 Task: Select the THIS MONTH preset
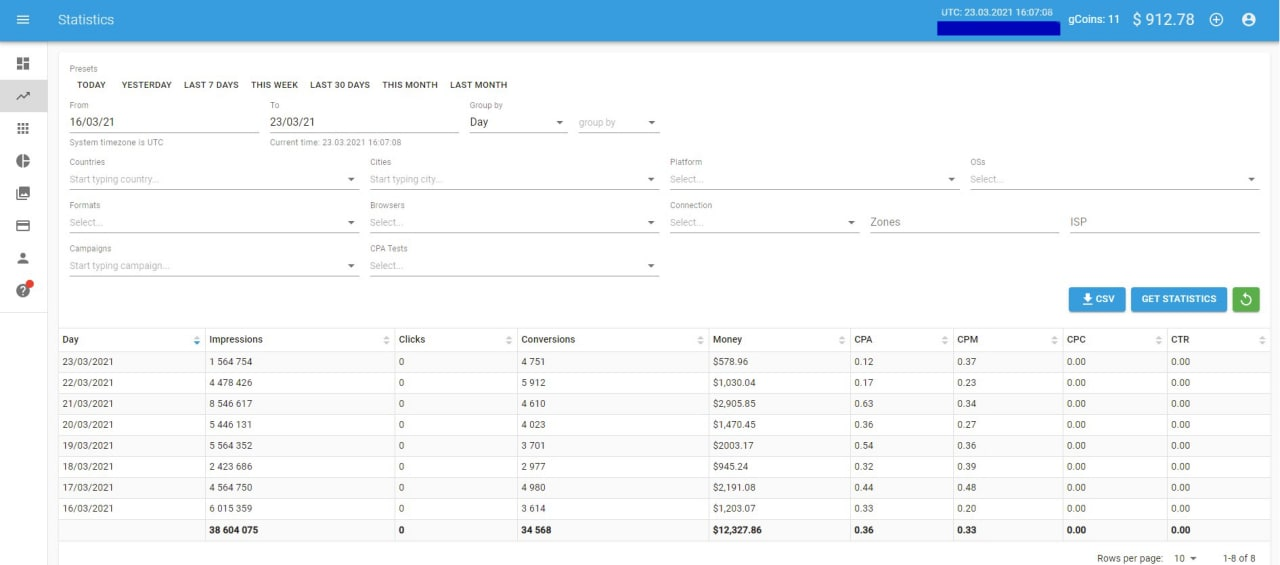click(410, 85)
